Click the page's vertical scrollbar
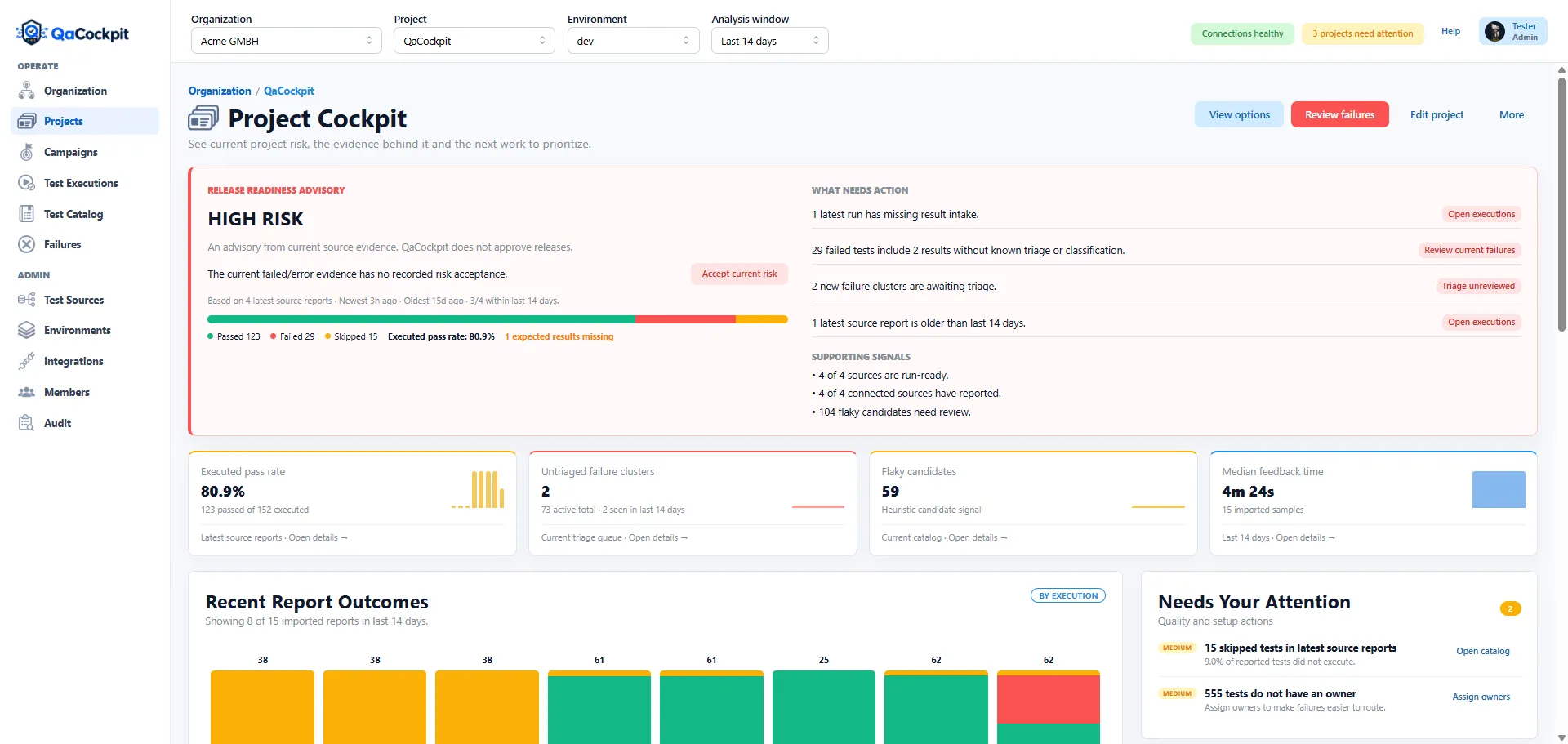The image size is (1568, 744). tap(1561, 204)
